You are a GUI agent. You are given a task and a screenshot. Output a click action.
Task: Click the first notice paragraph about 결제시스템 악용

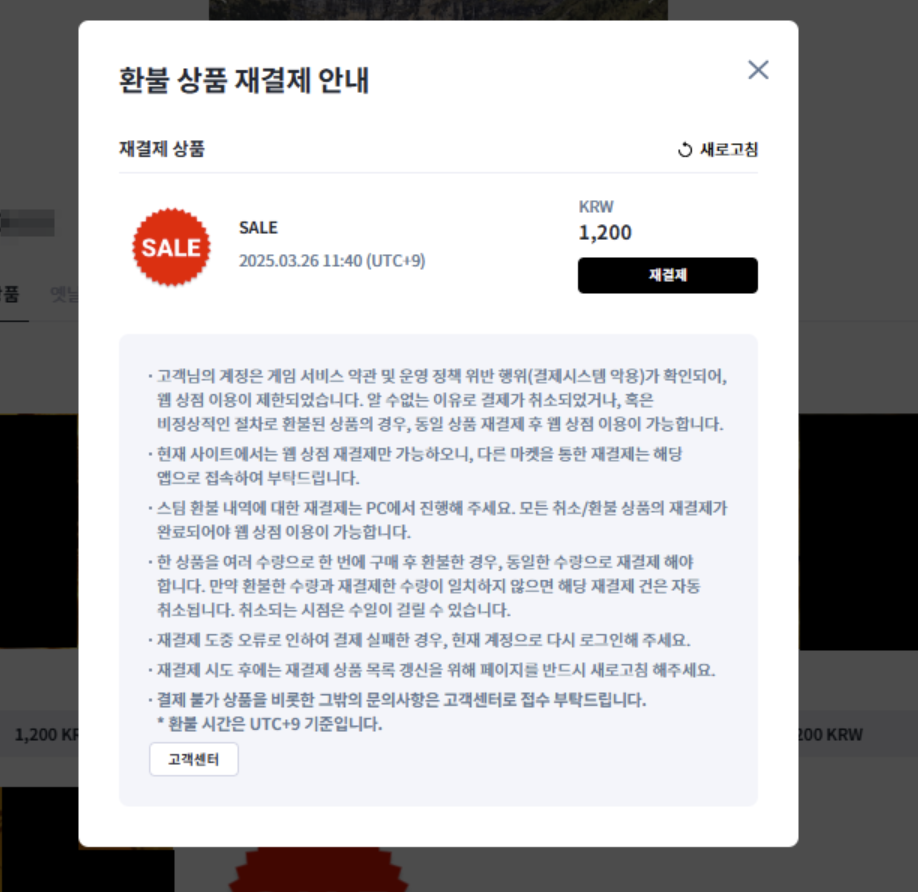pos(438,400)
